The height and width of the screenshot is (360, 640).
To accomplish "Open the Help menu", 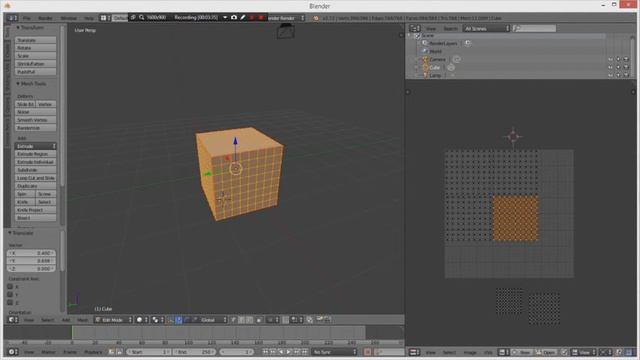I will click(x=89, y=18).
